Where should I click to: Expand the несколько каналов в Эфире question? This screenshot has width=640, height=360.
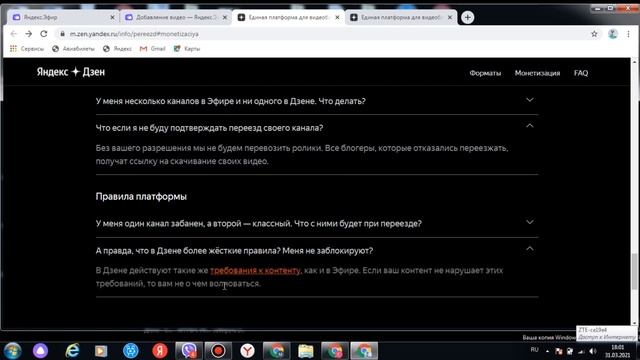click(x=529, y=100)
